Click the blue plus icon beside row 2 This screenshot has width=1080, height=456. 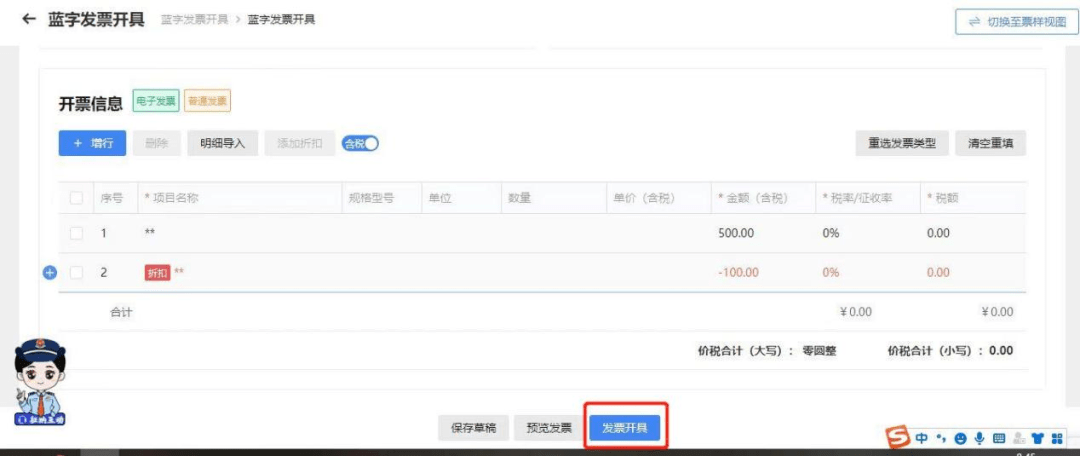pos(50,272)
